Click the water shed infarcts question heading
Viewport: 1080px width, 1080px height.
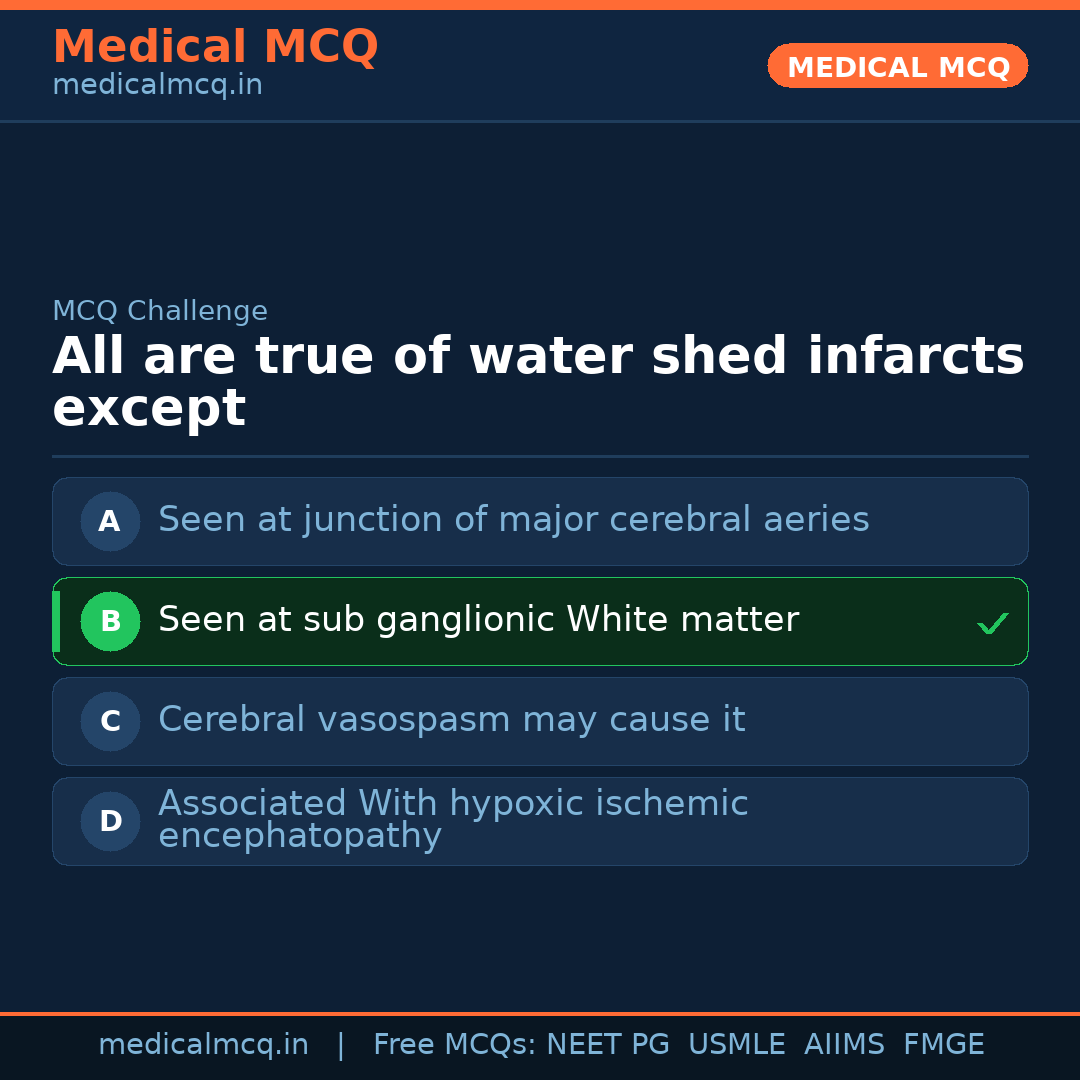[538, 382]
